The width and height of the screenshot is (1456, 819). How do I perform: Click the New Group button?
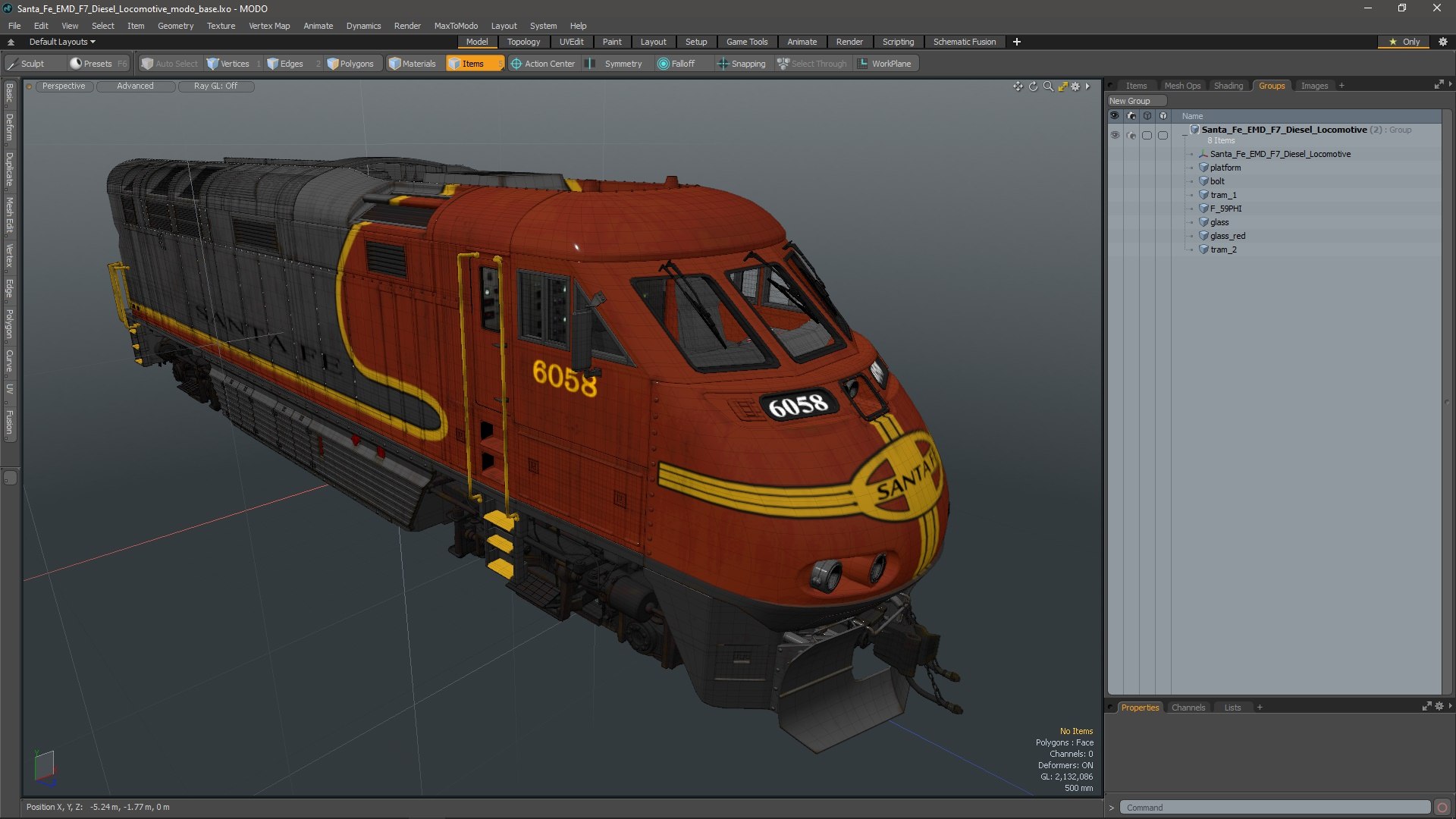pyautogui.click(x=1136, y=101)
